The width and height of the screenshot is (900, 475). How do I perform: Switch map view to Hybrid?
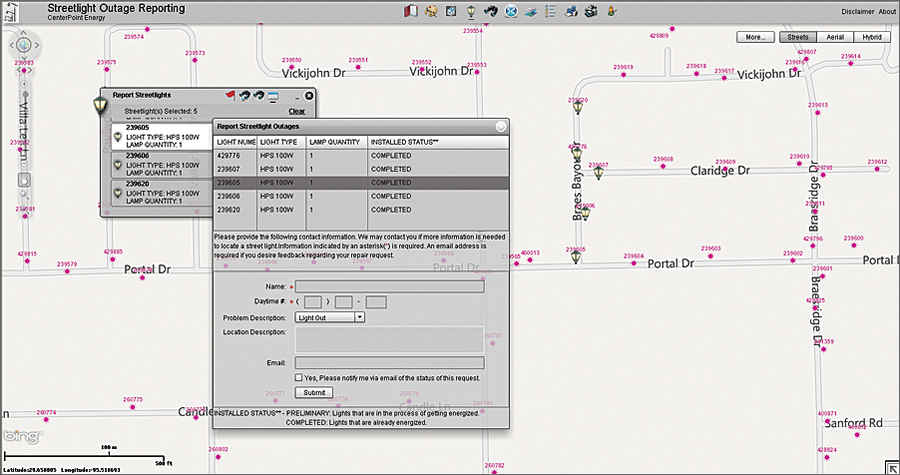[x=872, y=37]
